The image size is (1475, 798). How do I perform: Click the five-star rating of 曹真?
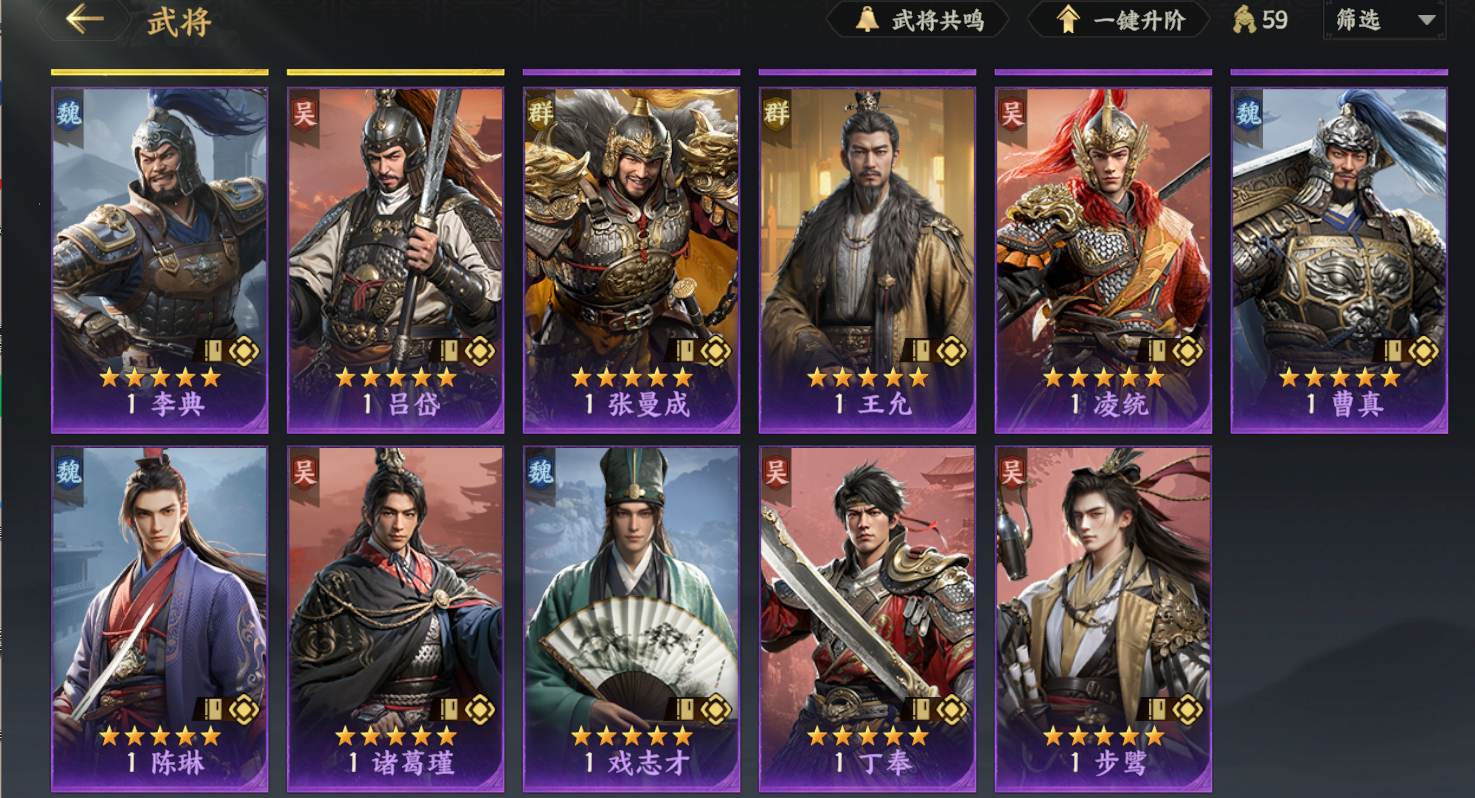[1339, 377]
